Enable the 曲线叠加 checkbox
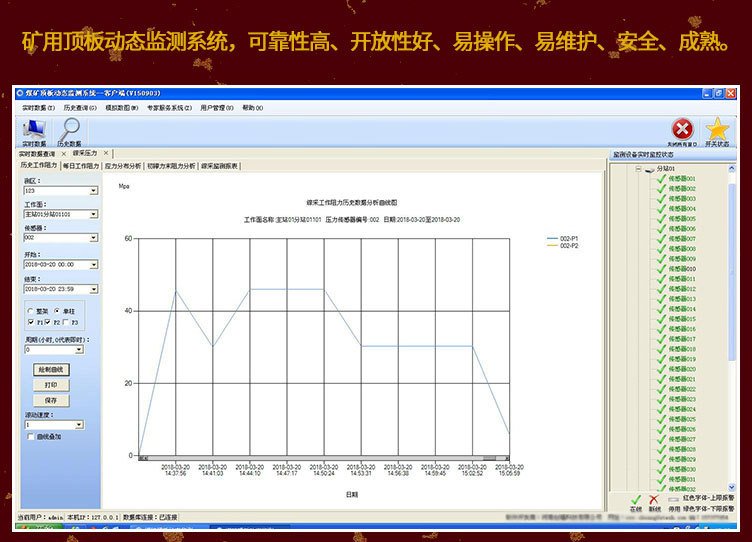 click(31, 436)
